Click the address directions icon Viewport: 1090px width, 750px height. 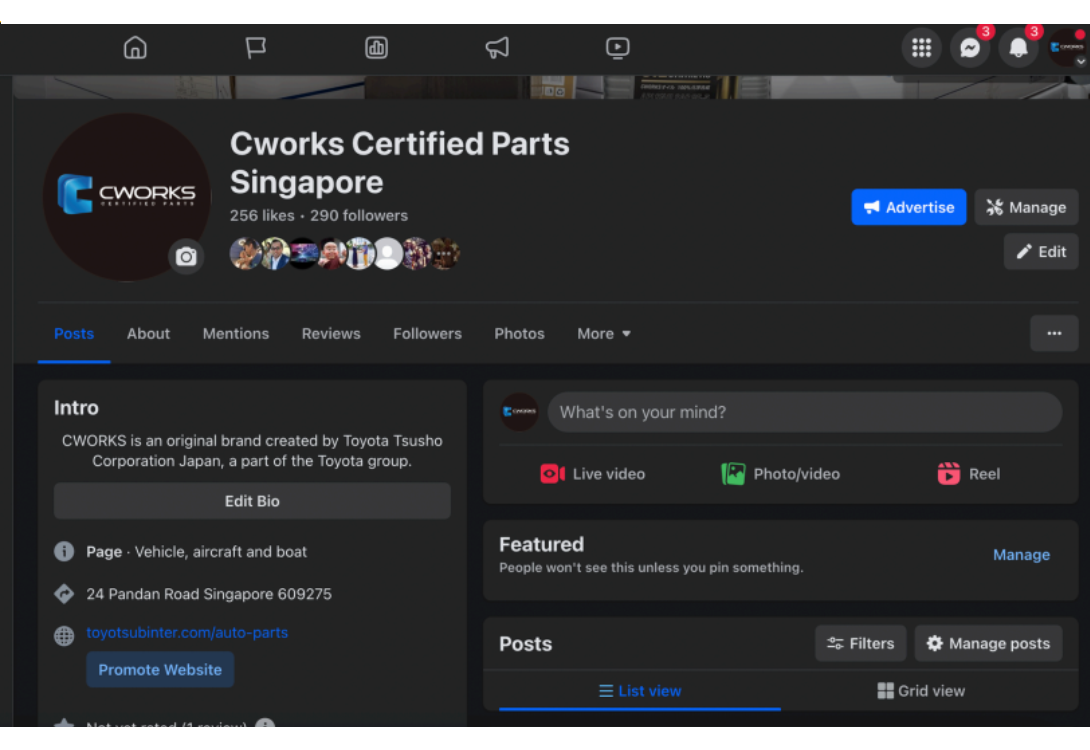click(64, 594)
